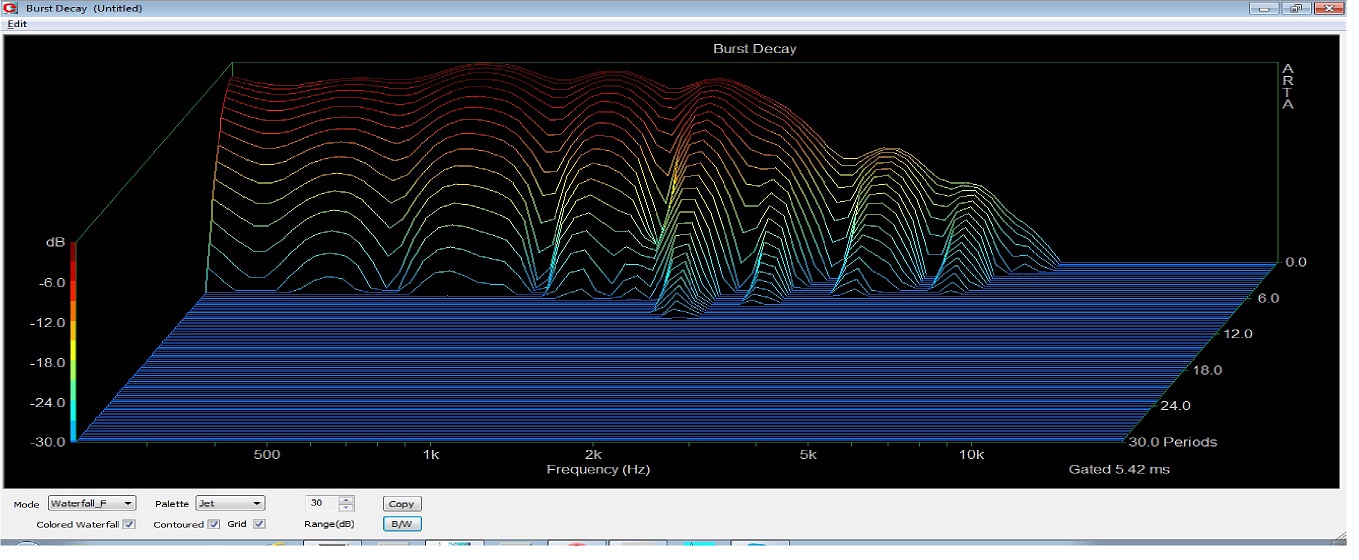Decrease range with the down spinner arrow
The width and height of the screenshot is (1359, 560).
[x=347, y=508]
